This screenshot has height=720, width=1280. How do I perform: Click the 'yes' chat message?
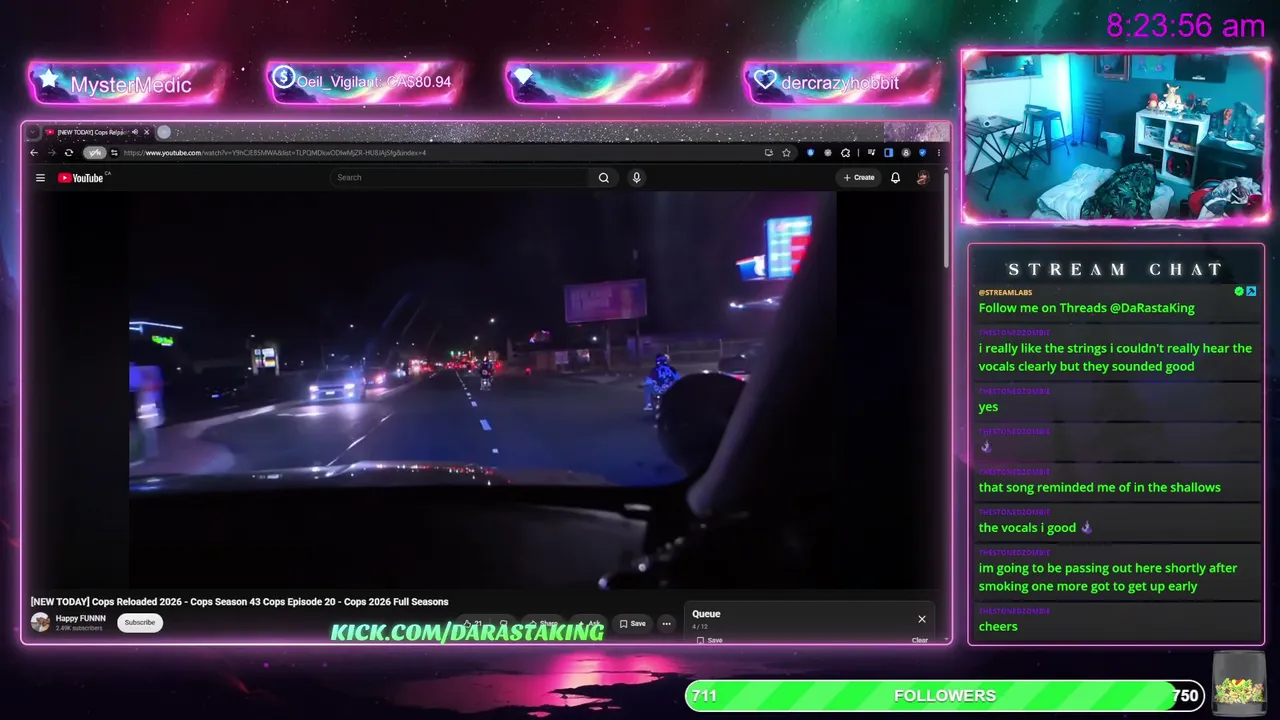[988, 407]
